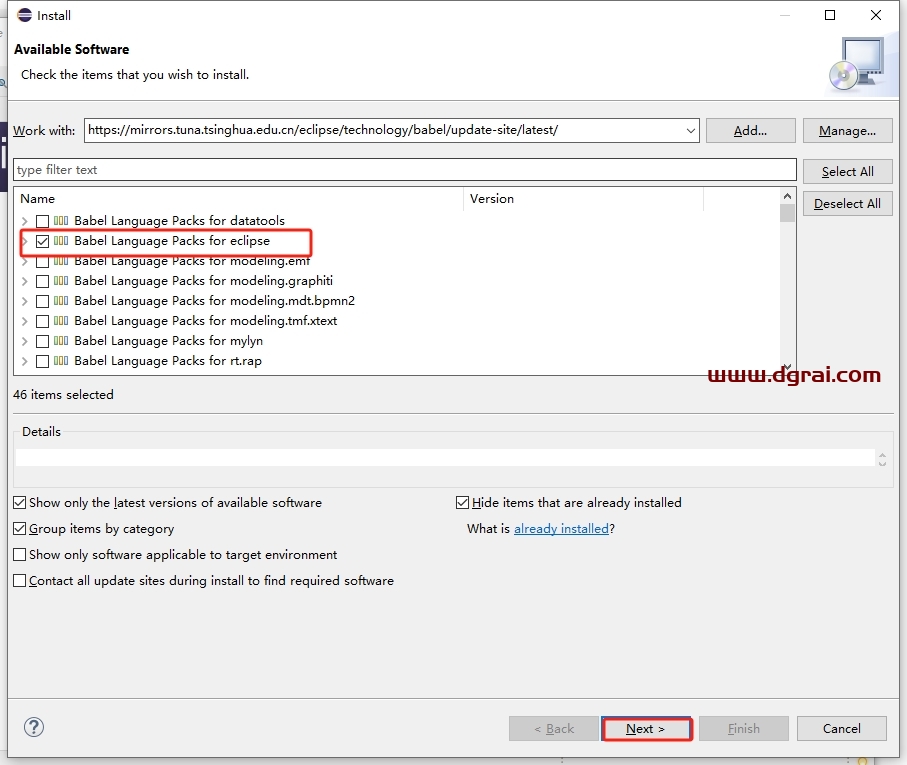
Task: Select 'Babel Language Packs for rt.rap' row text
Action: (x=168, y=361)
